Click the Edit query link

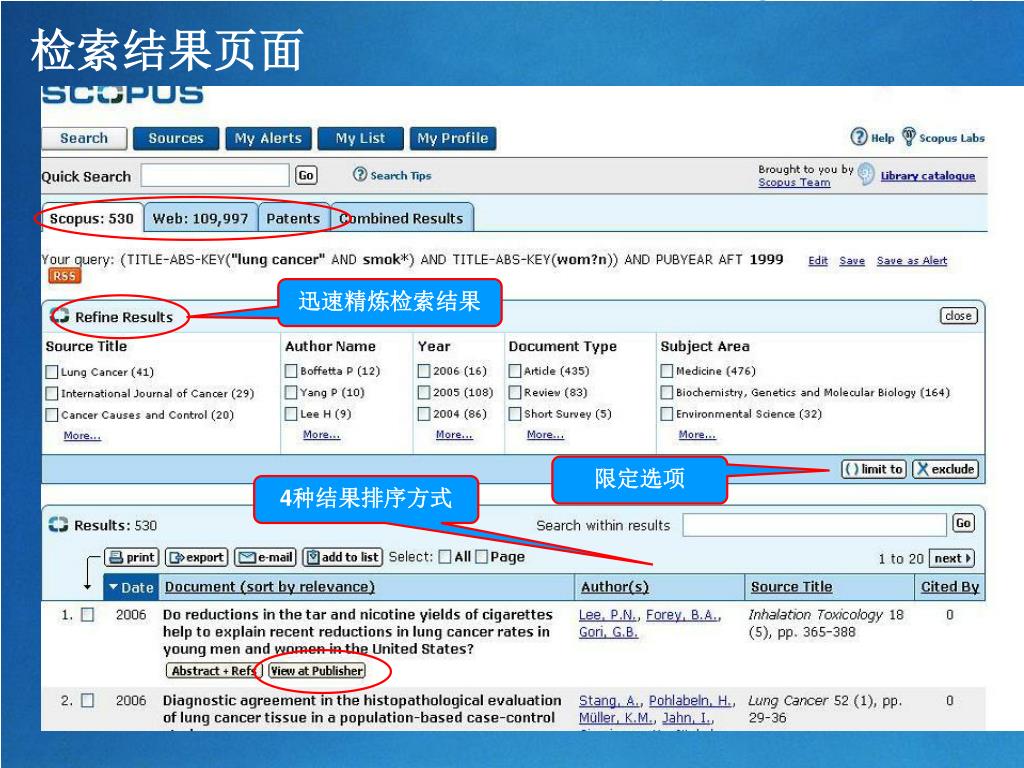pyautogui.click(x=818, y=261)
